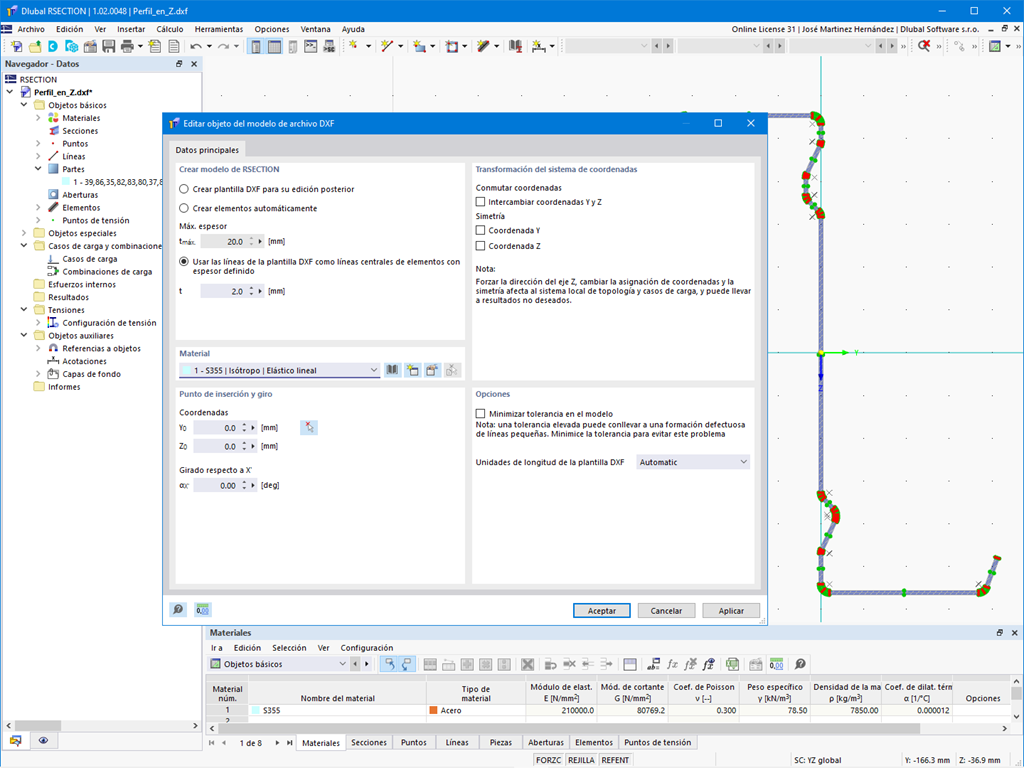Viewport: 1024px width, 768px height.
Task: Click the material library book icon in main toolbar
Action: tap(515, 46)
